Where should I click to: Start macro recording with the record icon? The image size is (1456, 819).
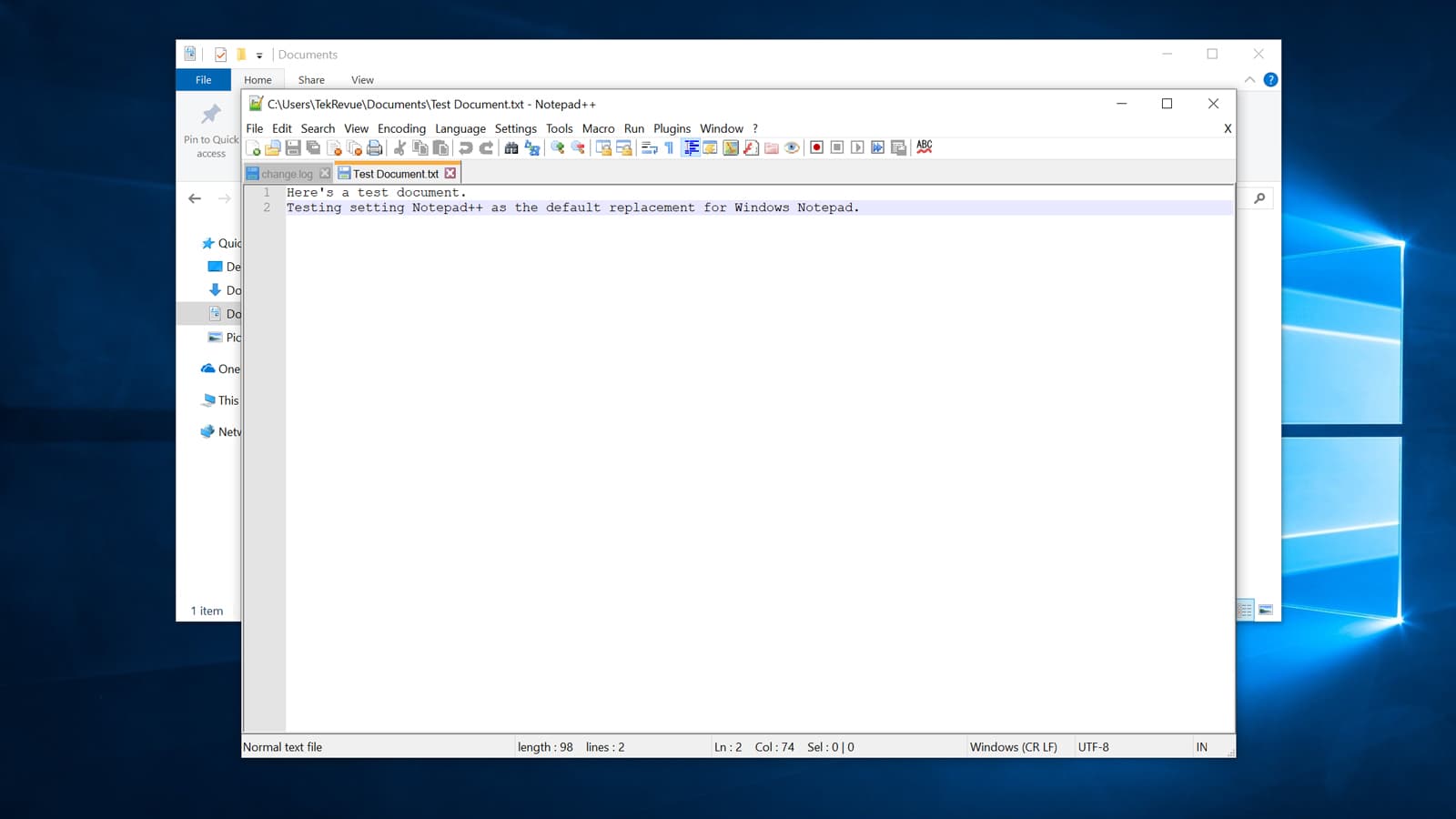point(815,147)
